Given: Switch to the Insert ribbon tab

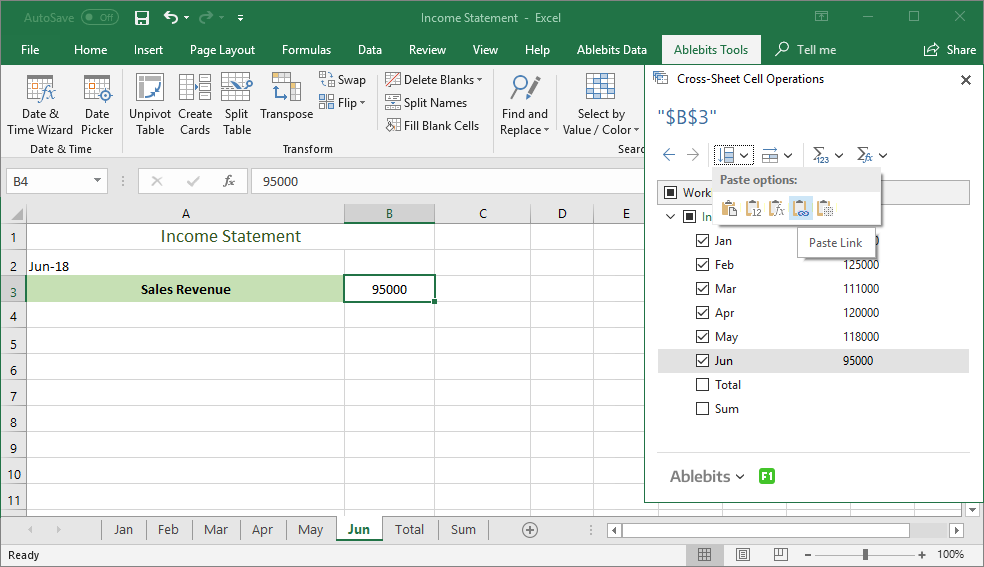Looking at the screenshot, I should 148,50.
